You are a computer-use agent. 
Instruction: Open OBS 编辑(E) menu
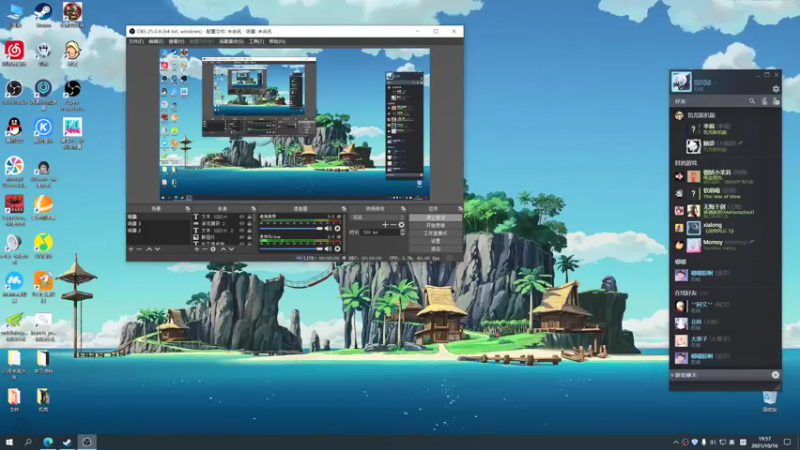click(156, 41)
